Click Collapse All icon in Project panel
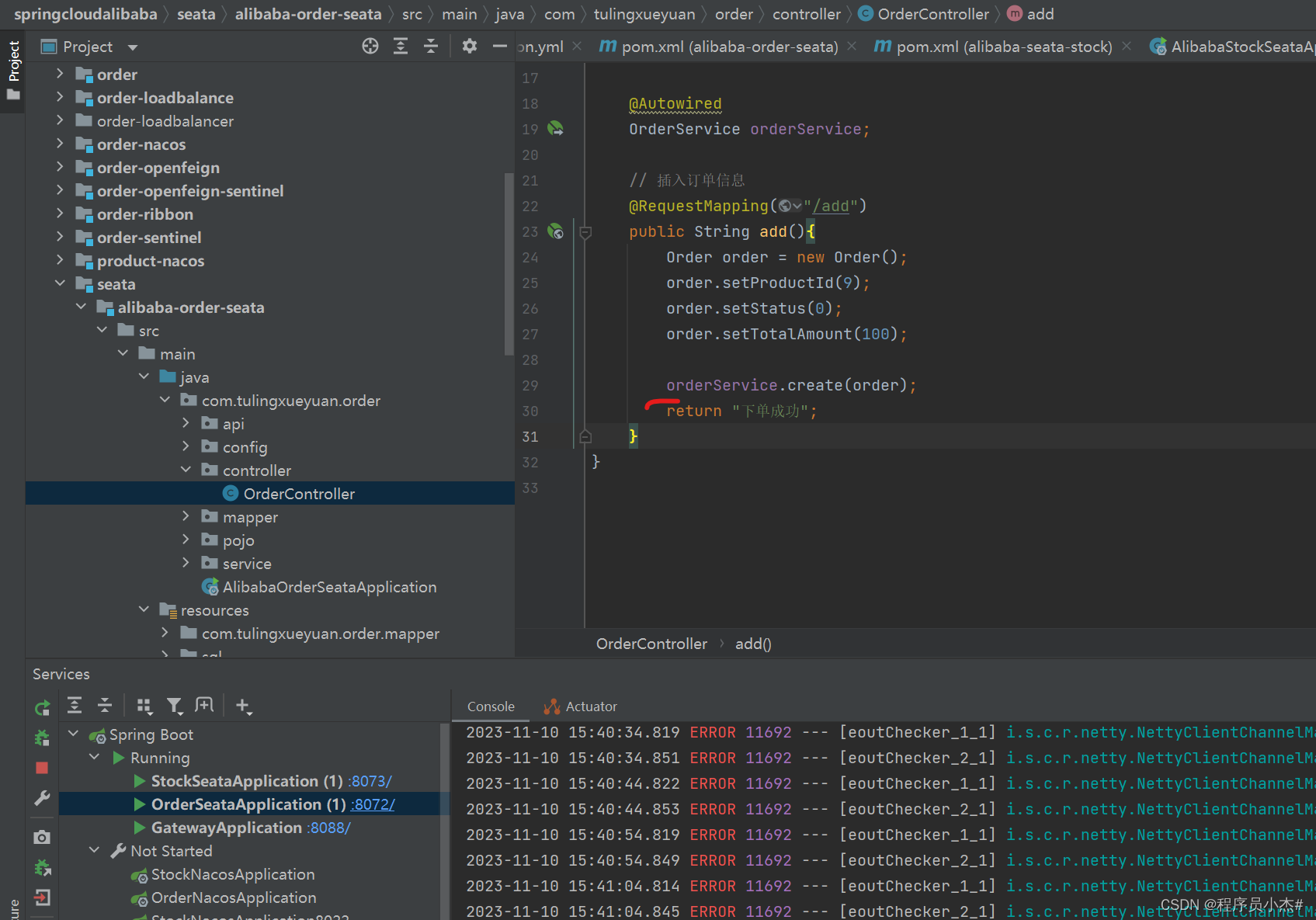 [x=431, y=47]
